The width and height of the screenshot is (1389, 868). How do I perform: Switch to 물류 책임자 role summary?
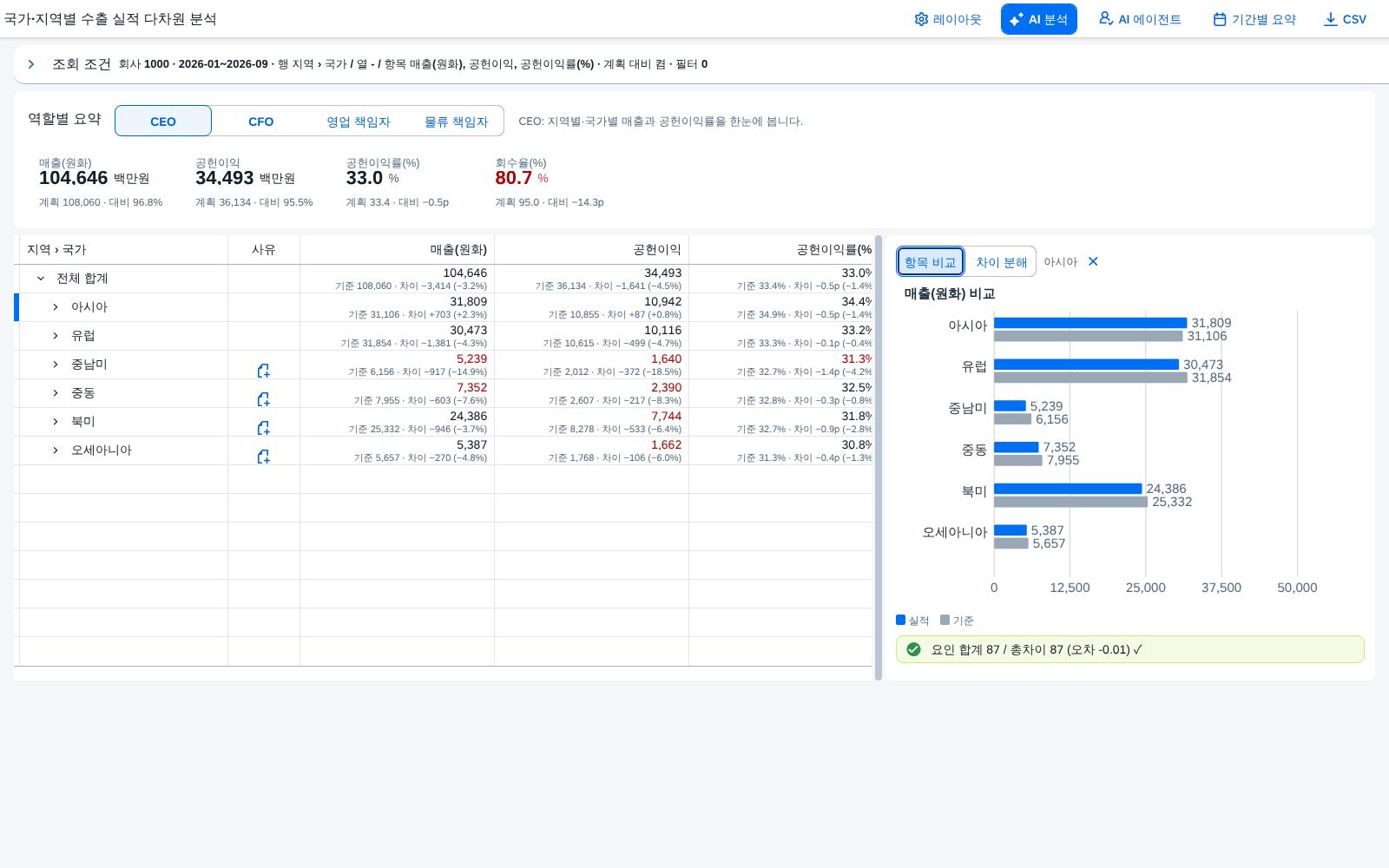(x=456, y=121)
